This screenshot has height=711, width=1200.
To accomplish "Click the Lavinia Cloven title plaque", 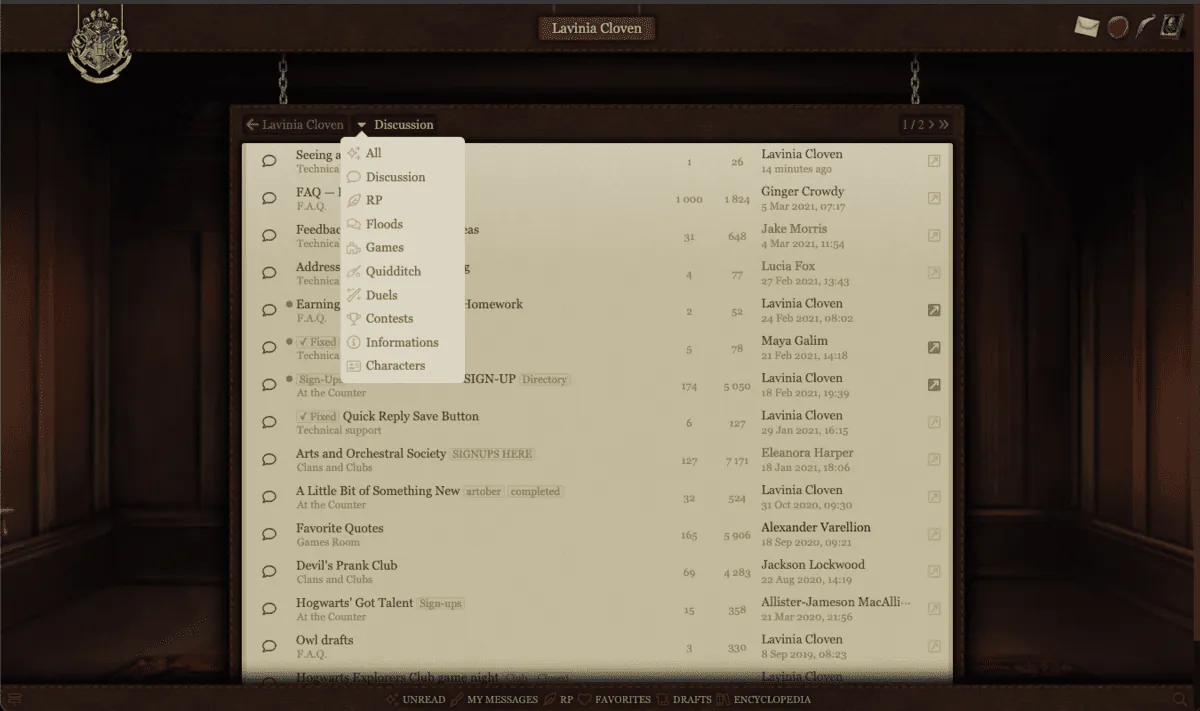I will [597, 28].
